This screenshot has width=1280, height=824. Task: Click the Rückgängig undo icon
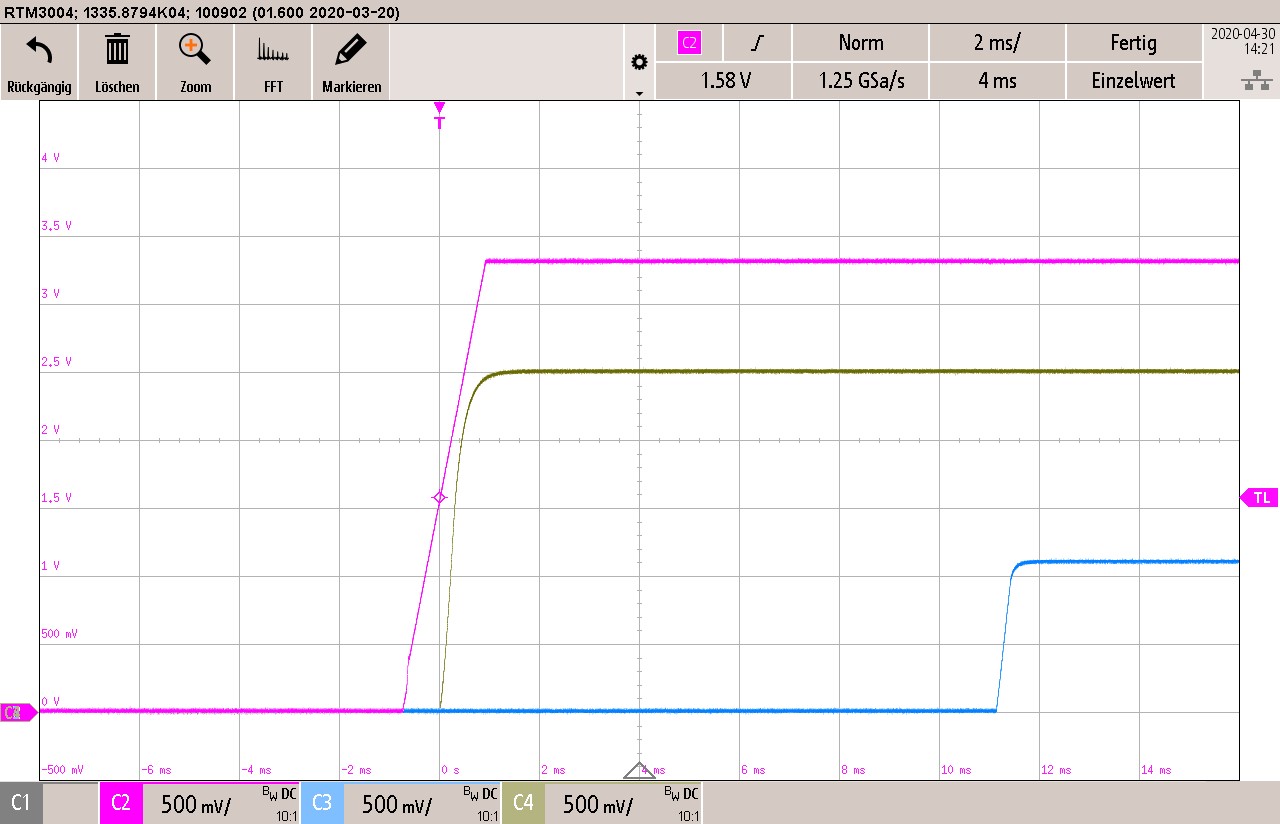(x=39, y=49)
